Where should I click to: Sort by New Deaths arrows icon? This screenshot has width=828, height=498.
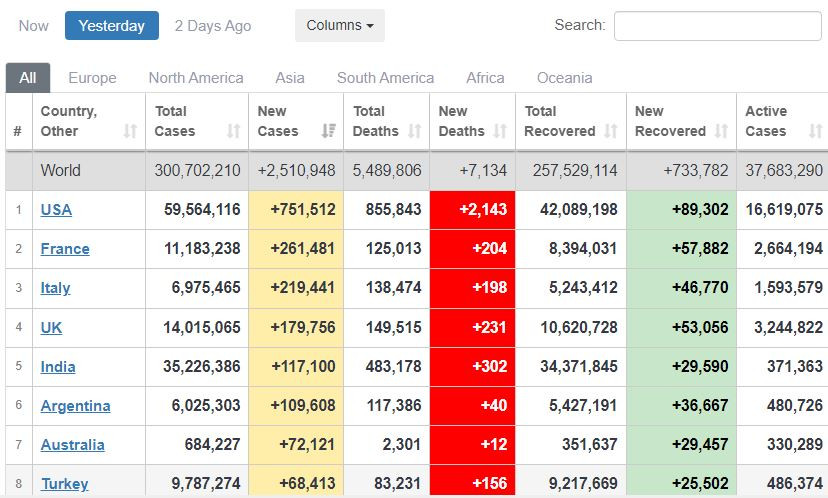500,131
